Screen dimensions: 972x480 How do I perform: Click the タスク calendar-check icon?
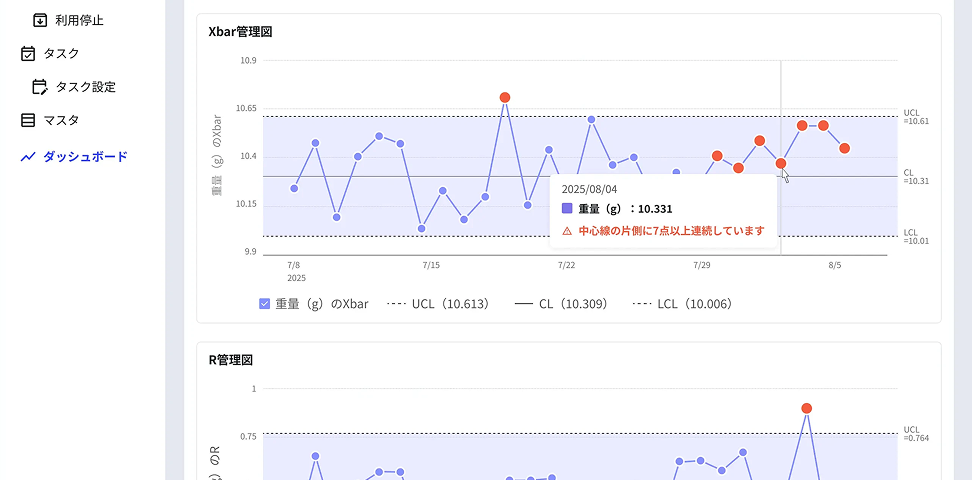28,53
